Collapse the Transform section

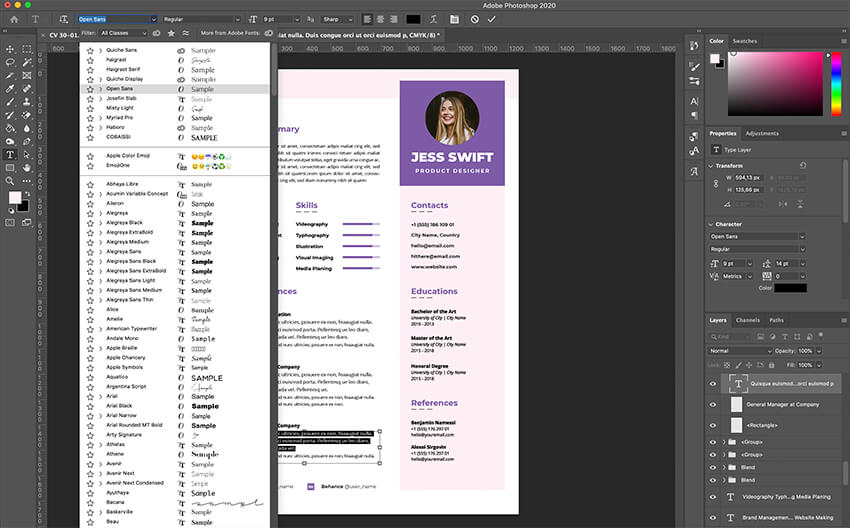click(711, 166)
